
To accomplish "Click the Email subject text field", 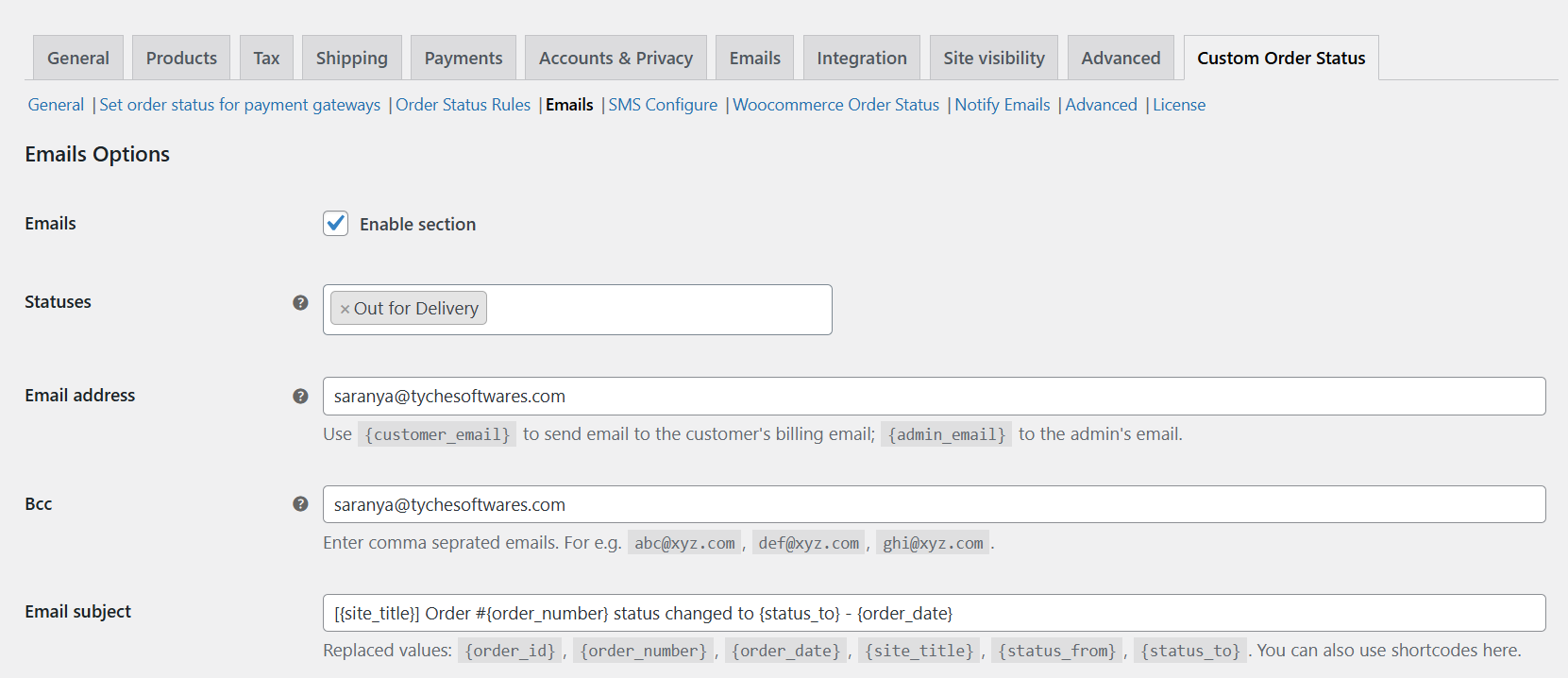I will coord(933,613).
